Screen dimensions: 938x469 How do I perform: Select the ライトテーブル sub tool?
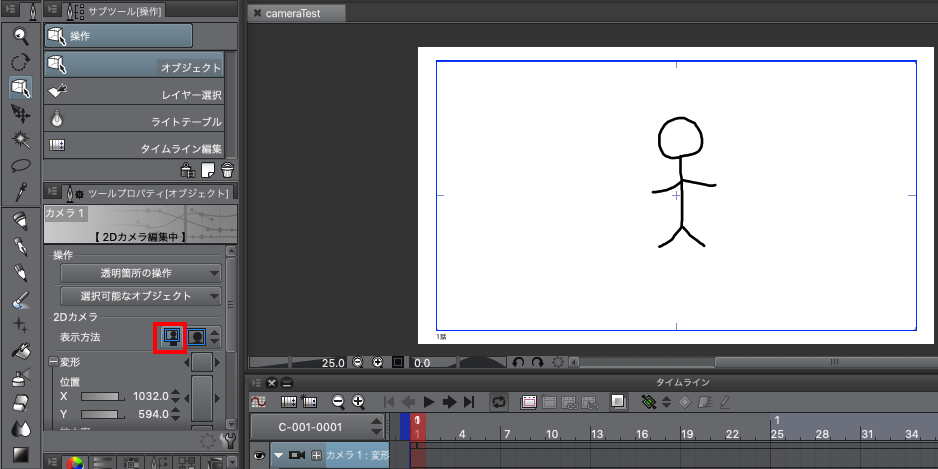tap(134, 118)
